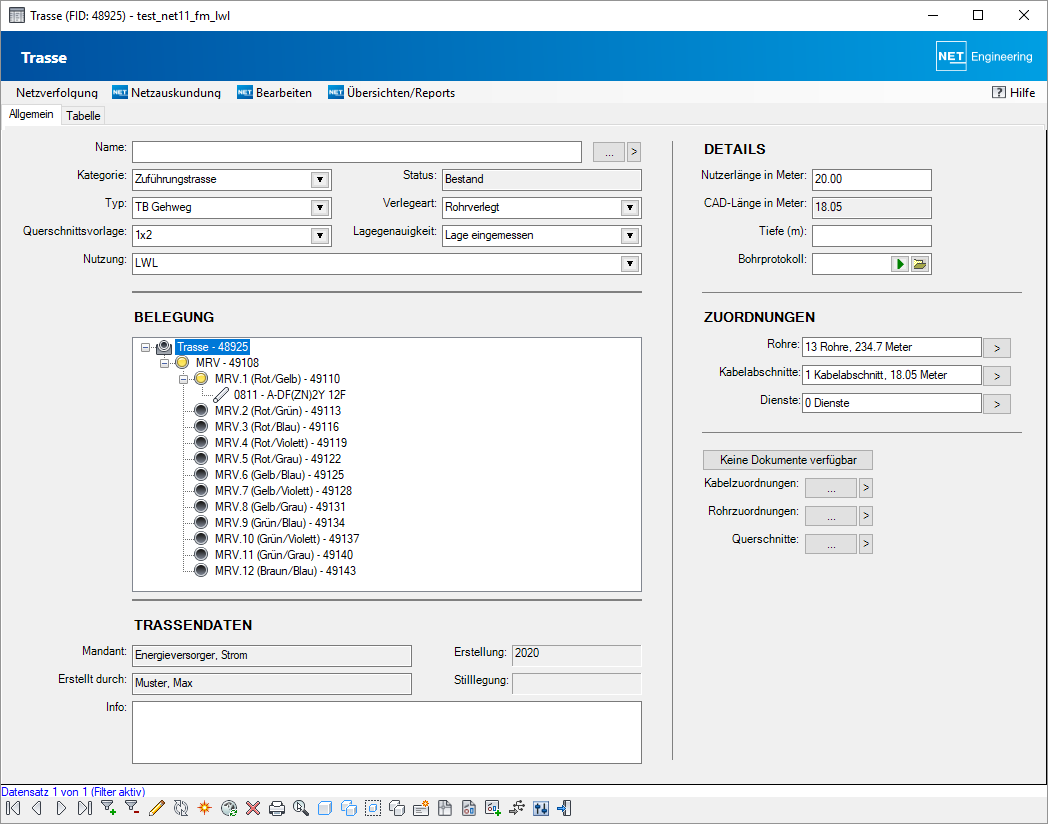Click the remove filter funnel icon
Viewport: 1048px width, 824px height.
click(132, 809)
